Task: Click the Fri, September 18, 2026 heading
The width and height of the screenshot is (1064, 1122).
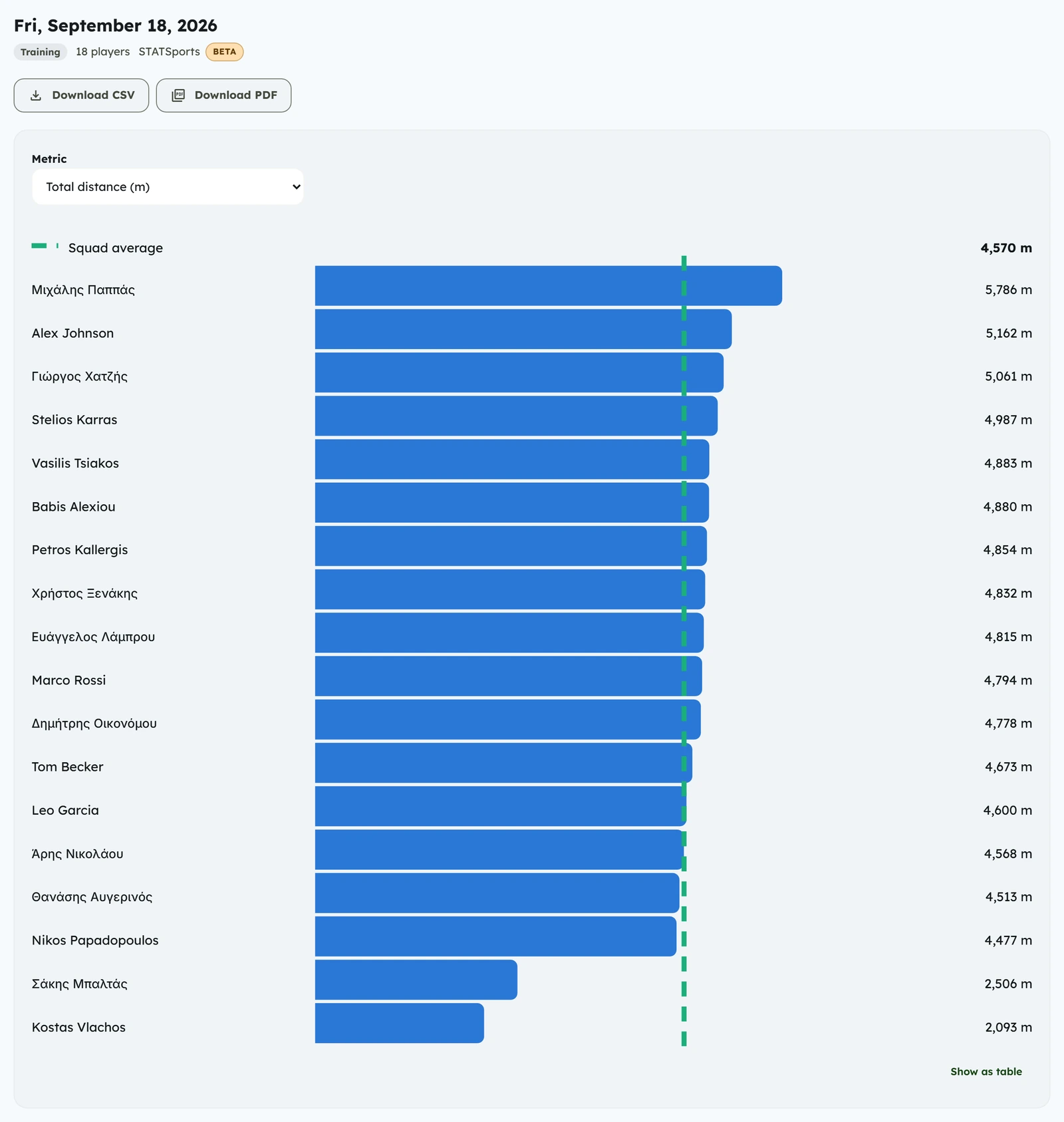Action: (x=116, y=25)
